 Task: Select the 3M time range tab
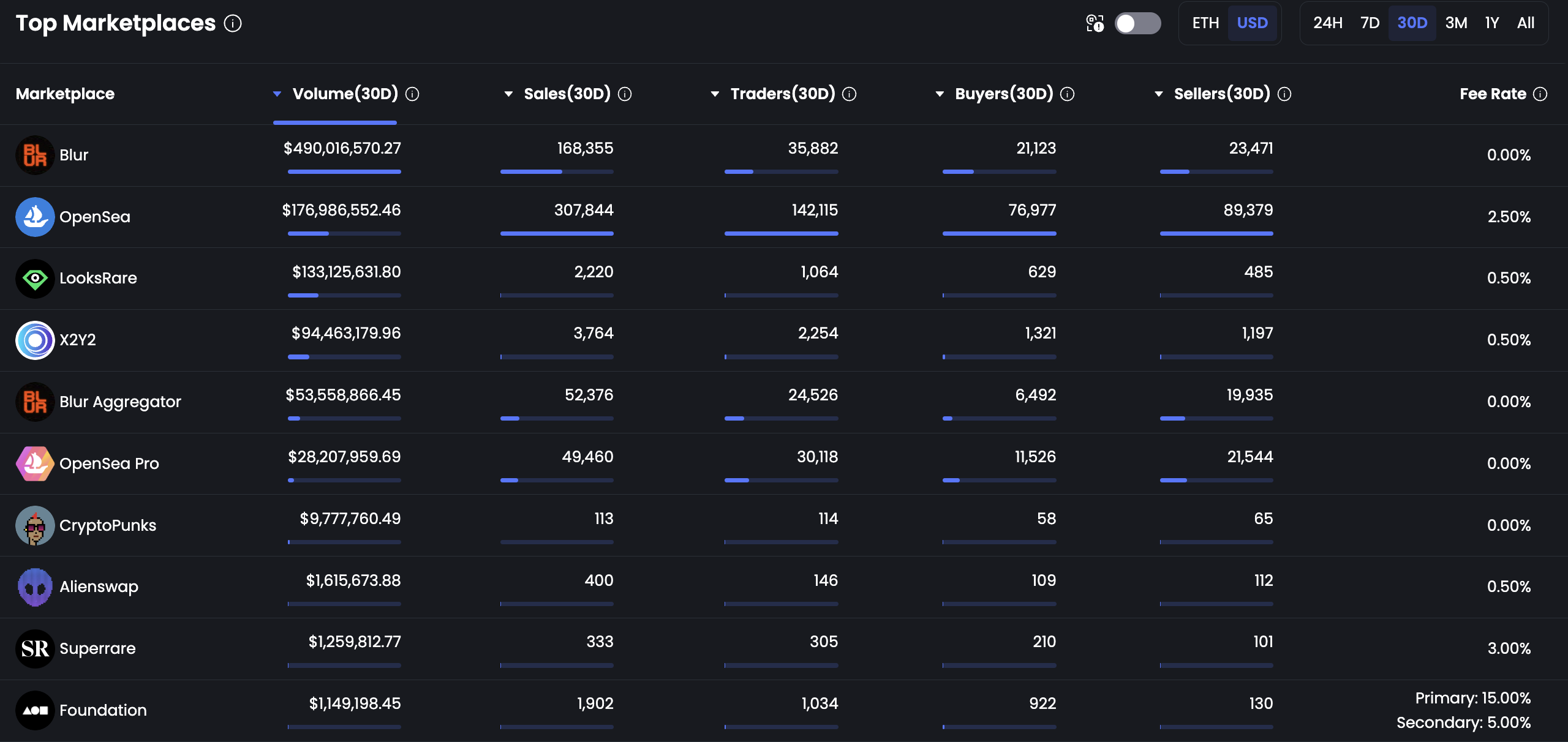pyautogui.click(x=1456, y=23)
